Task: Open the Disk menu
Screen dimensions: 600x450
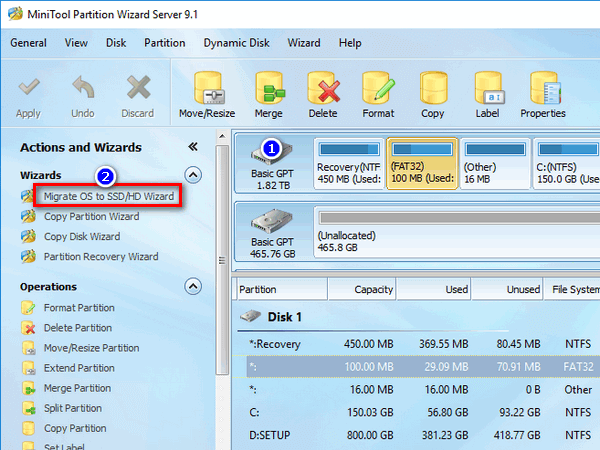Action: pos(116,43)
